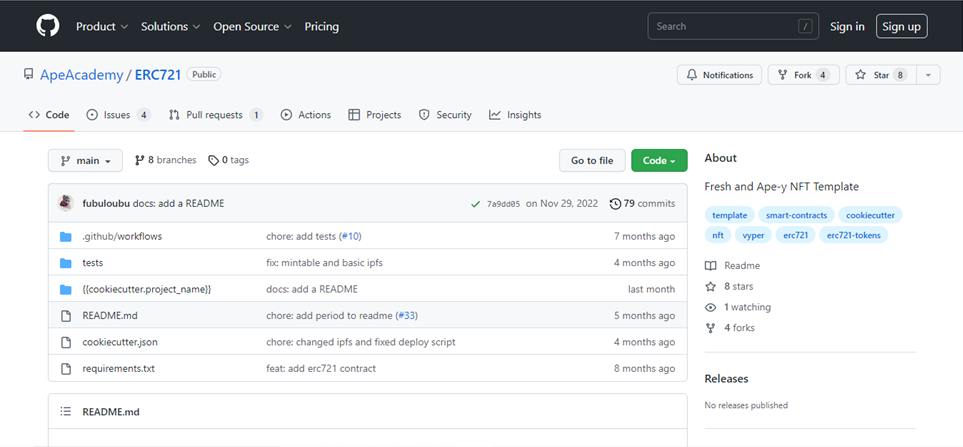
Task: Expand the Star lists dropdown arrow
Action: 928,75
